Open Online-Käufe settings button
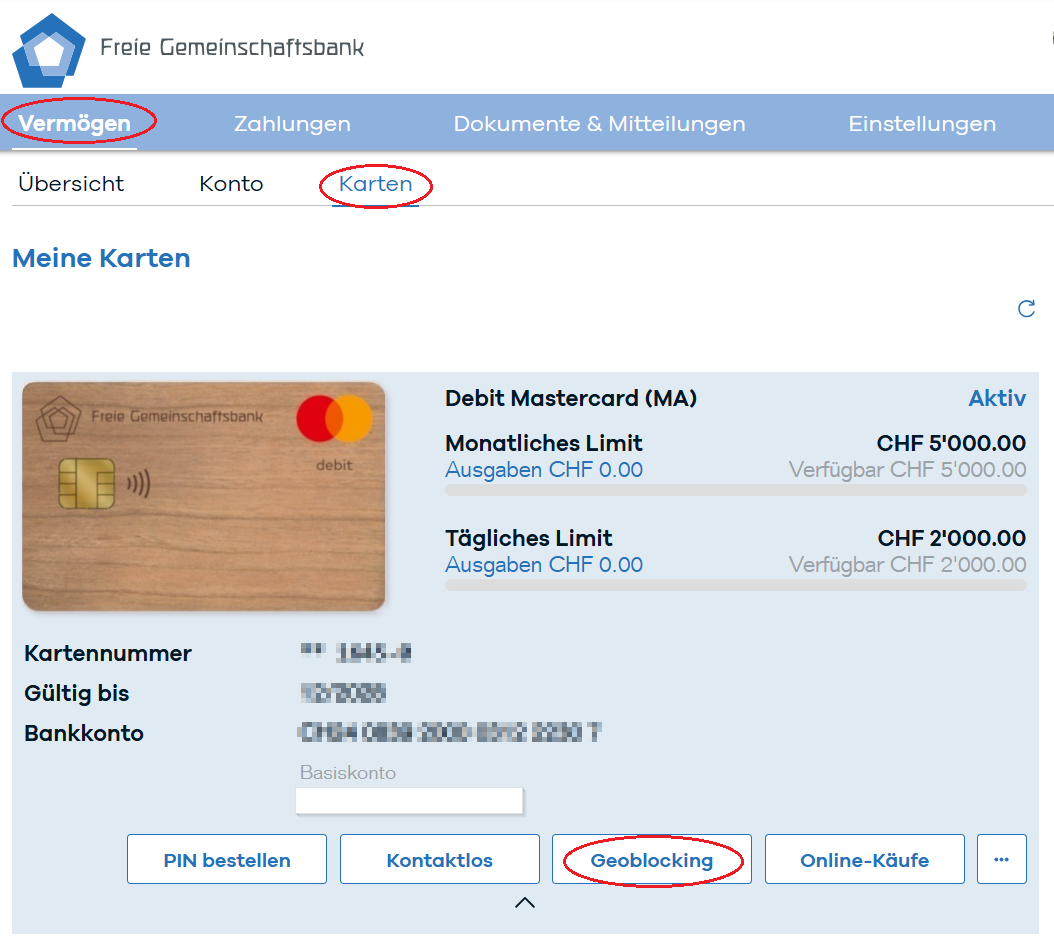Viewport: 1054px width, 942px height. click(x=864, y=859)
